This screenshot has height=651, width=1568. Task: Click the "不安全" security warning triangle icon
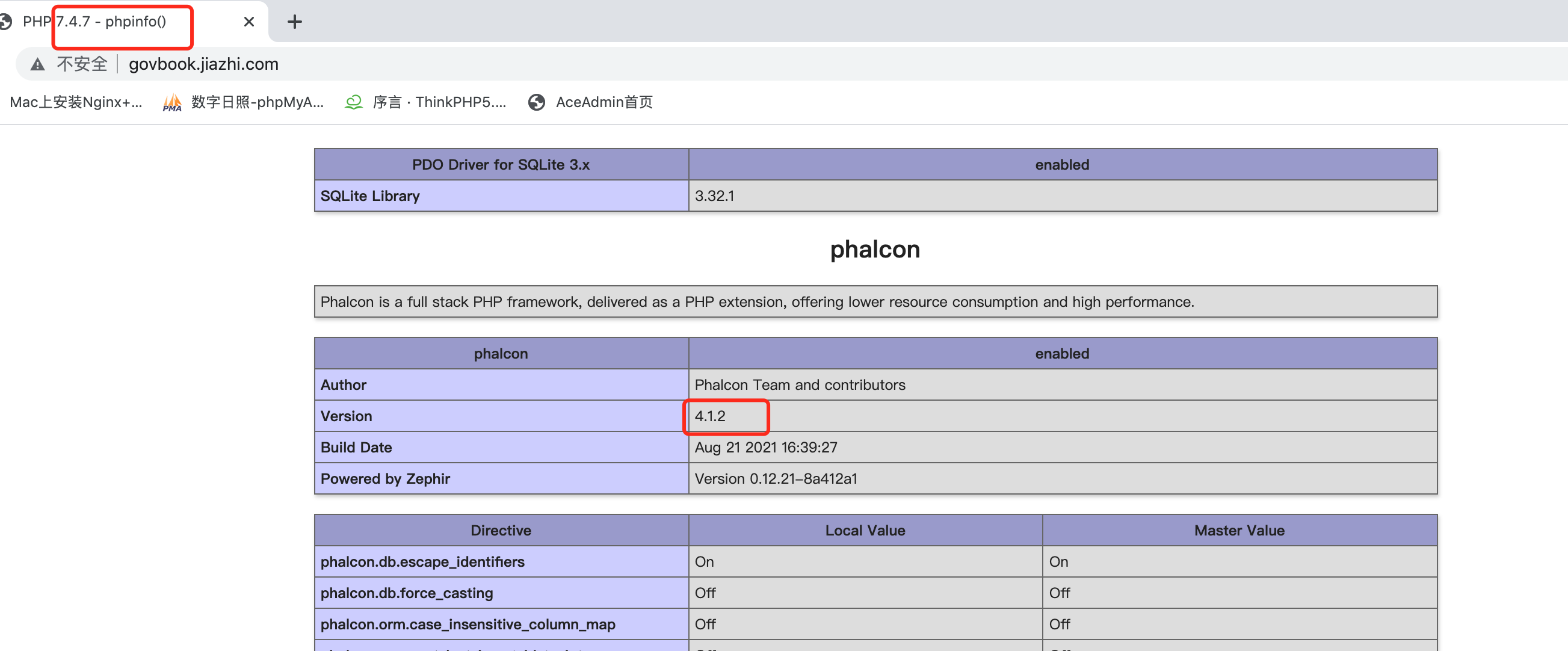37,64
